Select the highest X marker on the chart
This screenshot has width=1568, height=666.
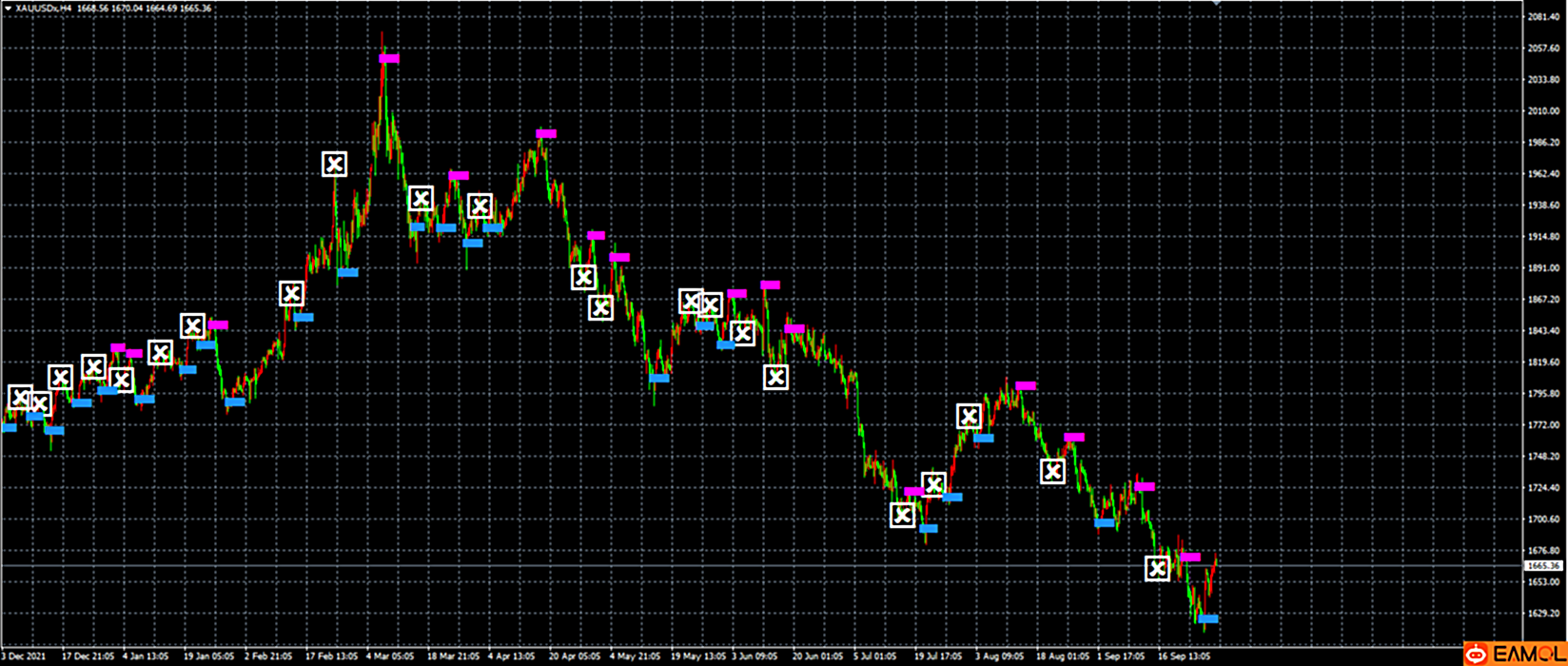click(334, 165)
